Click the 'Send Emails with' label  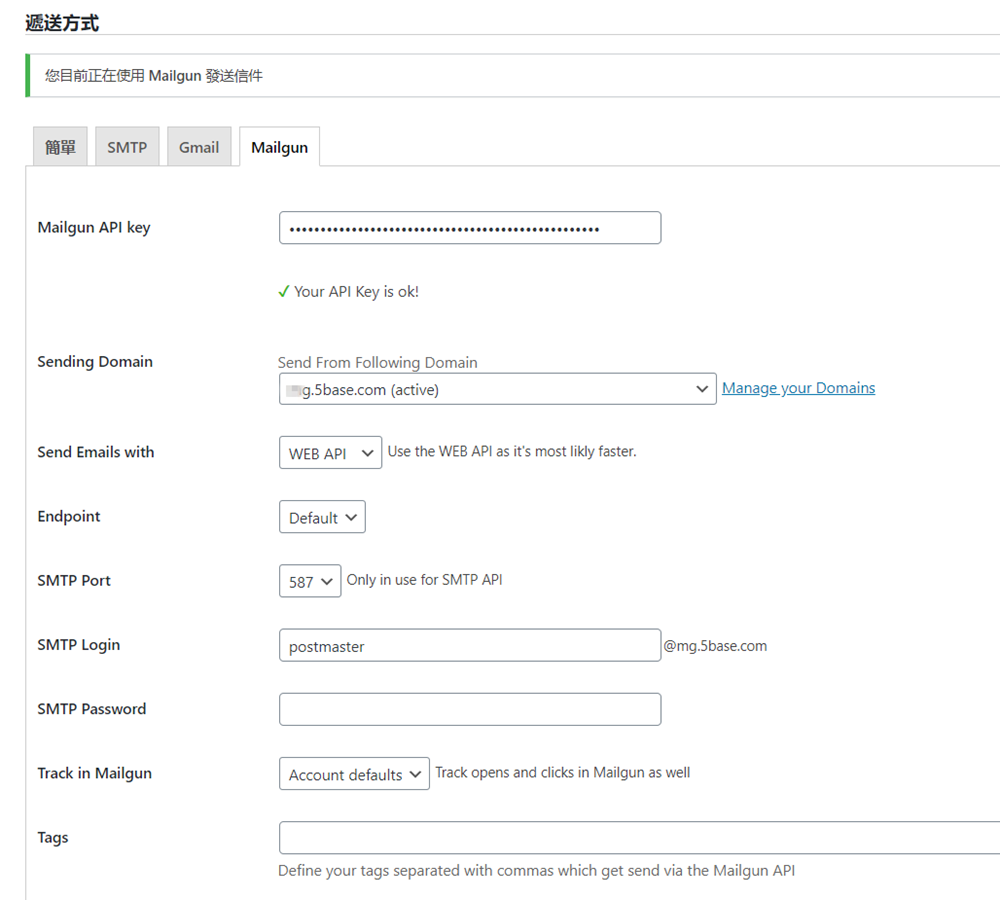[96, 452]
